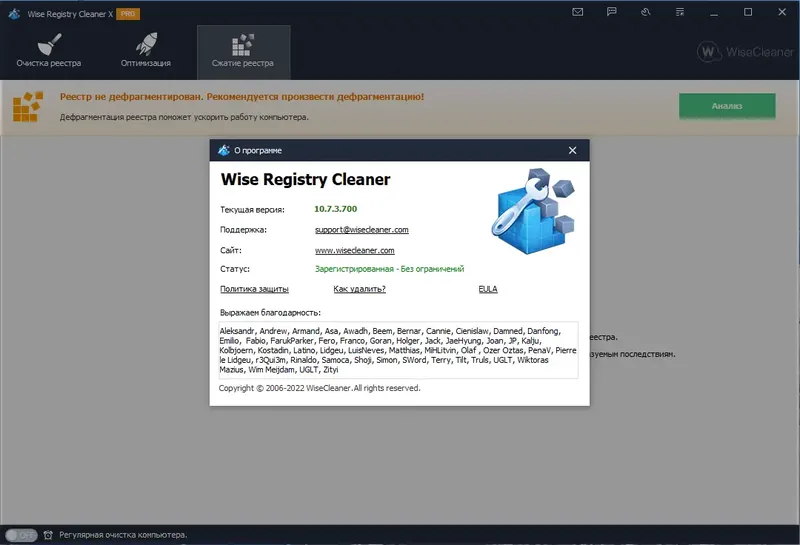Minimize the Wise Registry Cleaner window
Screen dimensions: 800x545
click(714, 12)
